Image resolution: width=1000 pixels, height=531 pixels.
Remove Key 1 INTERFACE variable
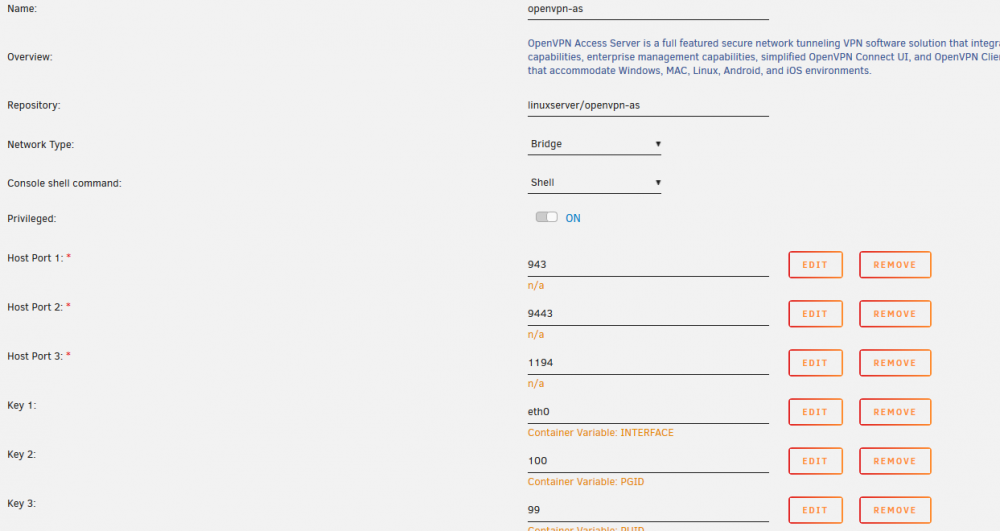[895, 412]
